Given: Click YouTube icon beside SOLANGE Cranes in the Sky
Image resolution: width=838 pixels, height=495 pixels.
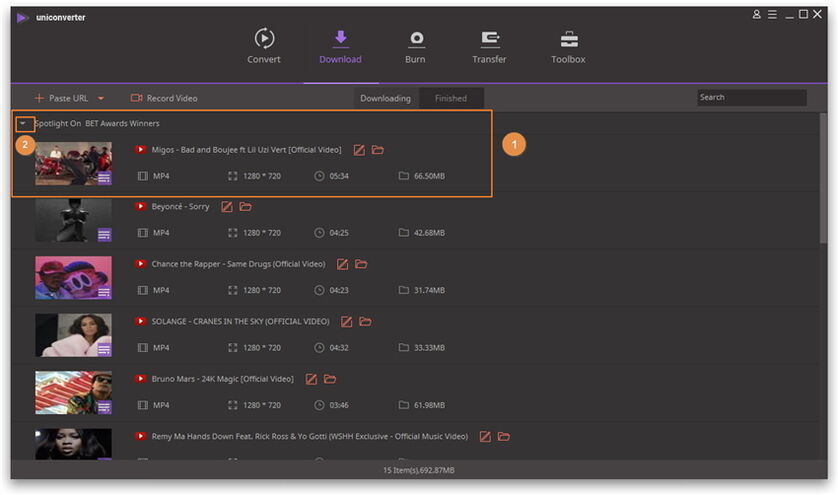Looking at the screenshot, I should 141,321.
